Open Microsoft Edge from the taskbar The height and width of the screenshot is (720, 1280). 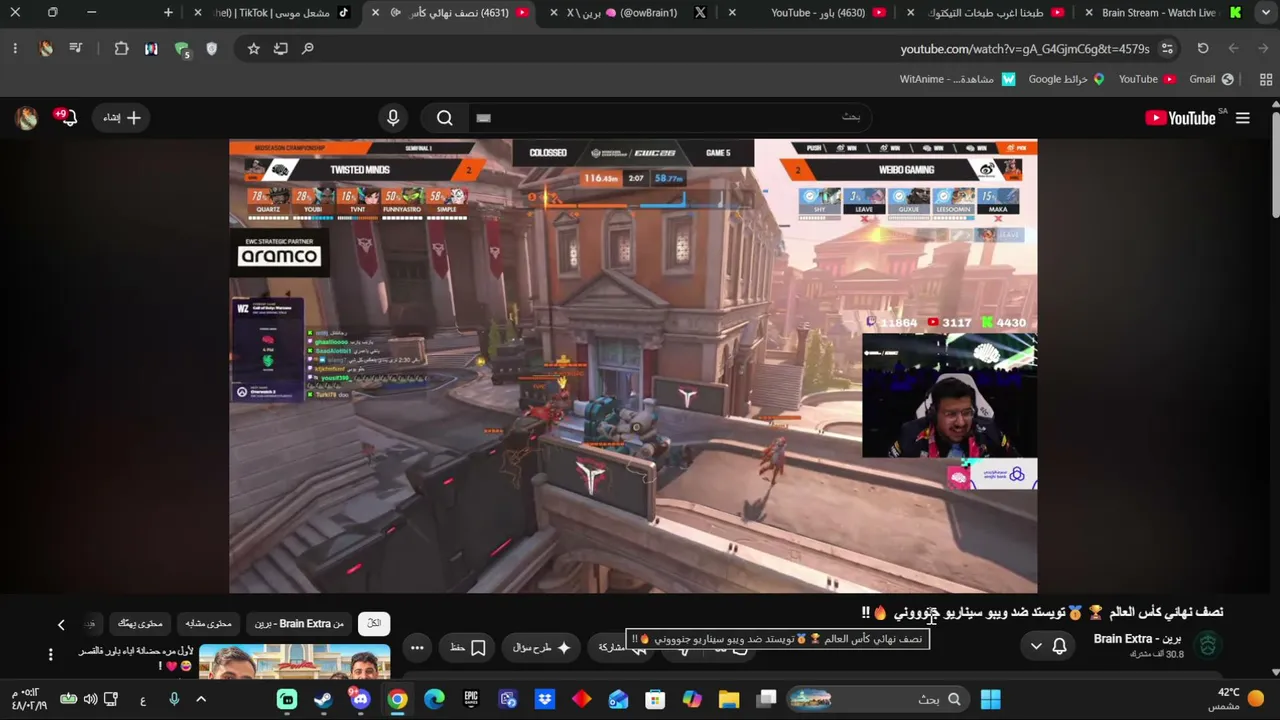pyautogui.click(x=434, y=699)
